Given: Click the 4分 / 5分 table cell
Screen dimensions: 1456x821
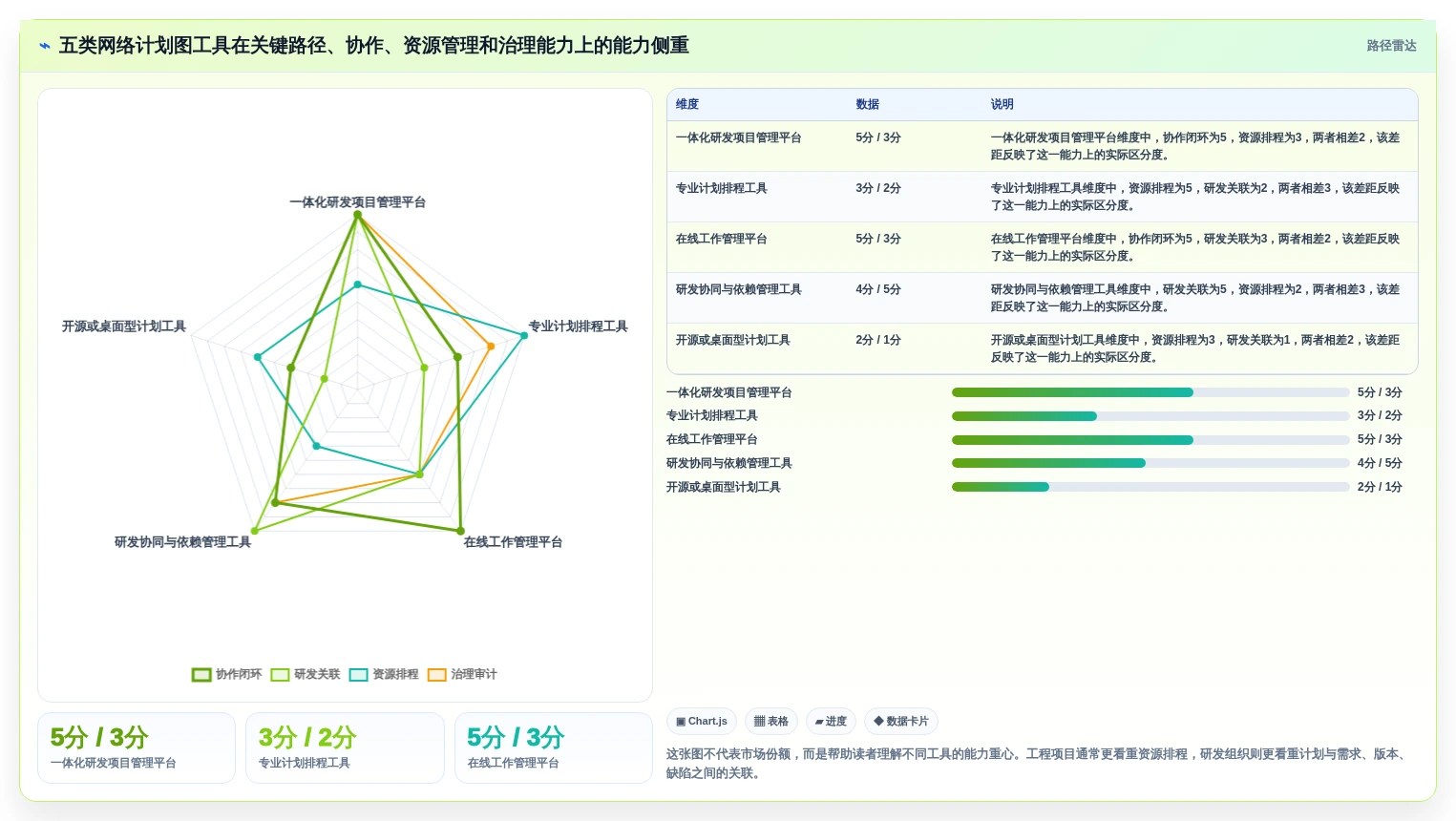Looking at the screenshot, I should [x=878, y=289].
